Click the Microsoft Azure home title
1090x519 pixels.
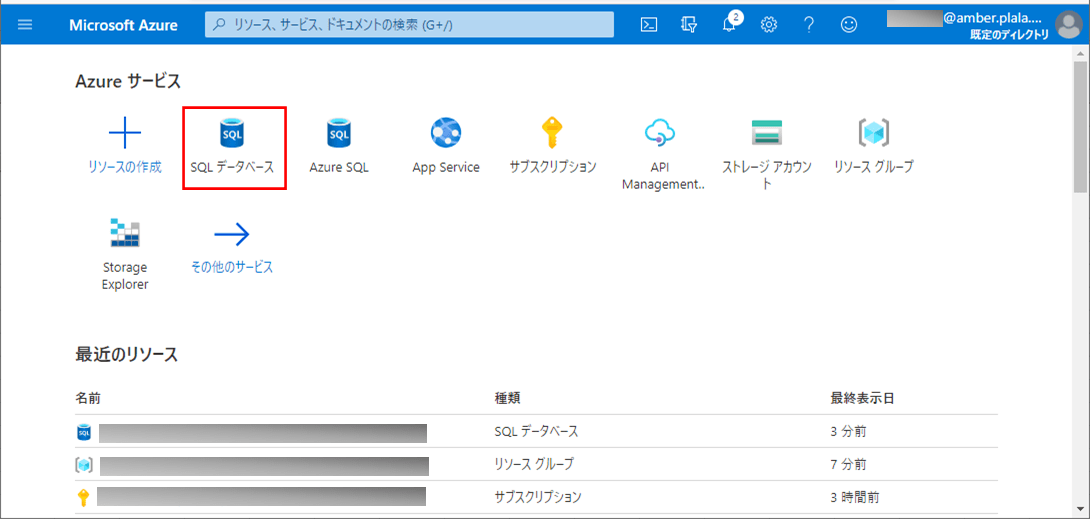[x=123, y=26]
